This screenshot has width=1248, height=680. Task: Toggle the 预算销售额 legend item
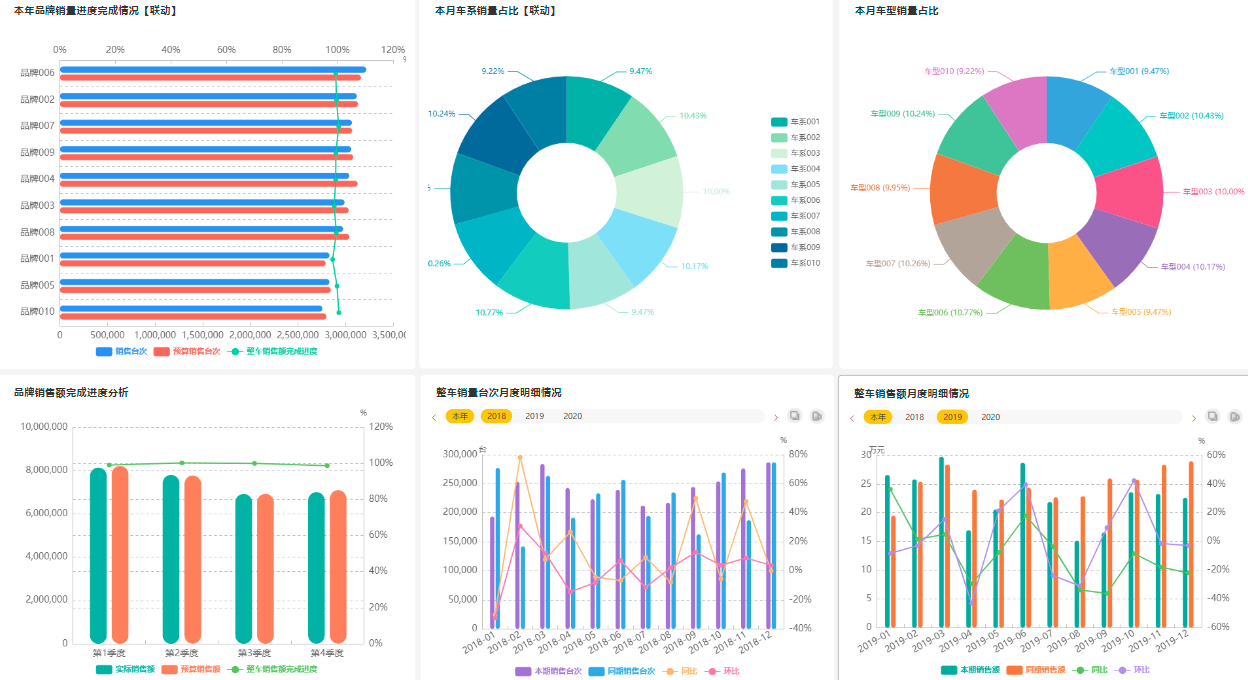[169, 669]
